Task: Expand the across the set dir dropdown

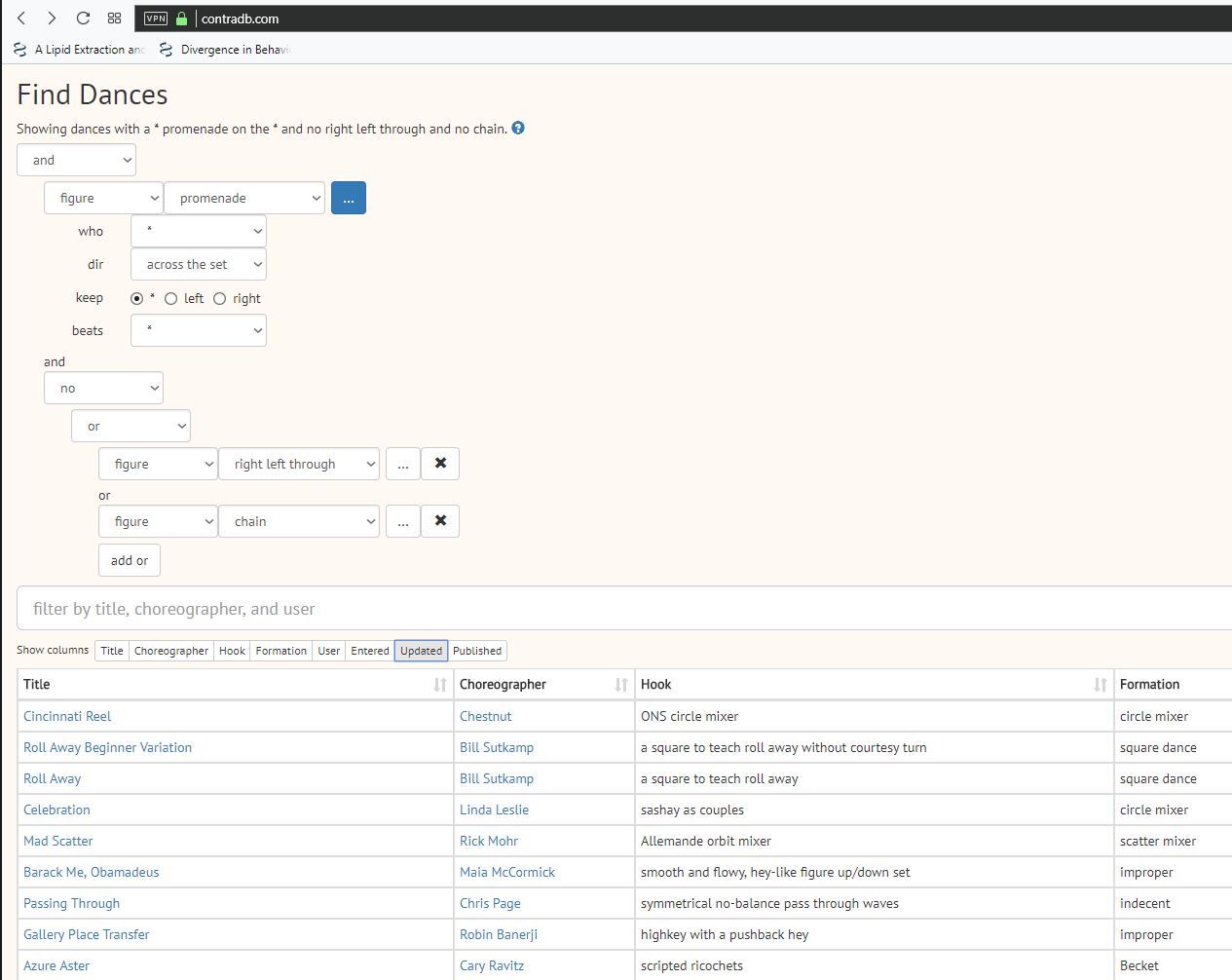Action: pyautogui.click(x=199, y=264)
